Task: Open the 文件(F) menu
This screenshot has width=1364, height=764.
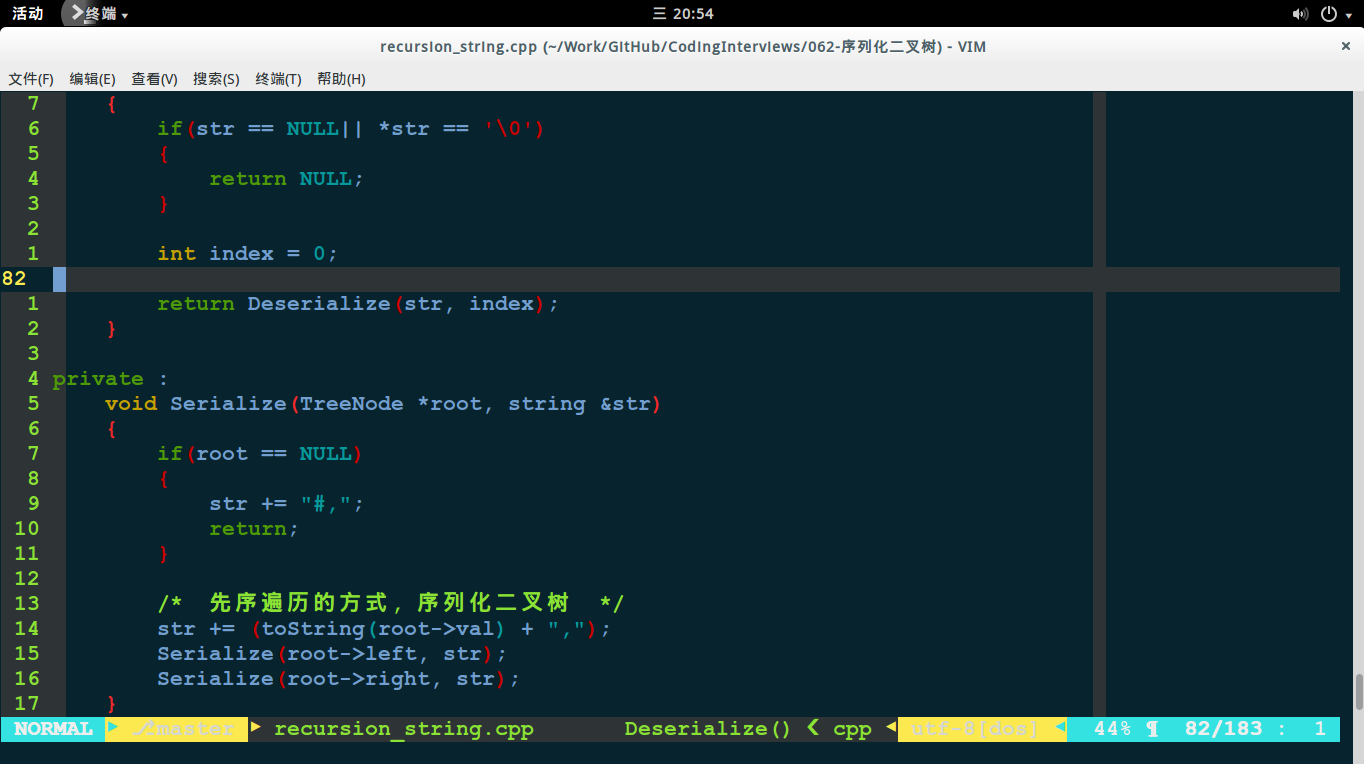Action: click(31, 79)
